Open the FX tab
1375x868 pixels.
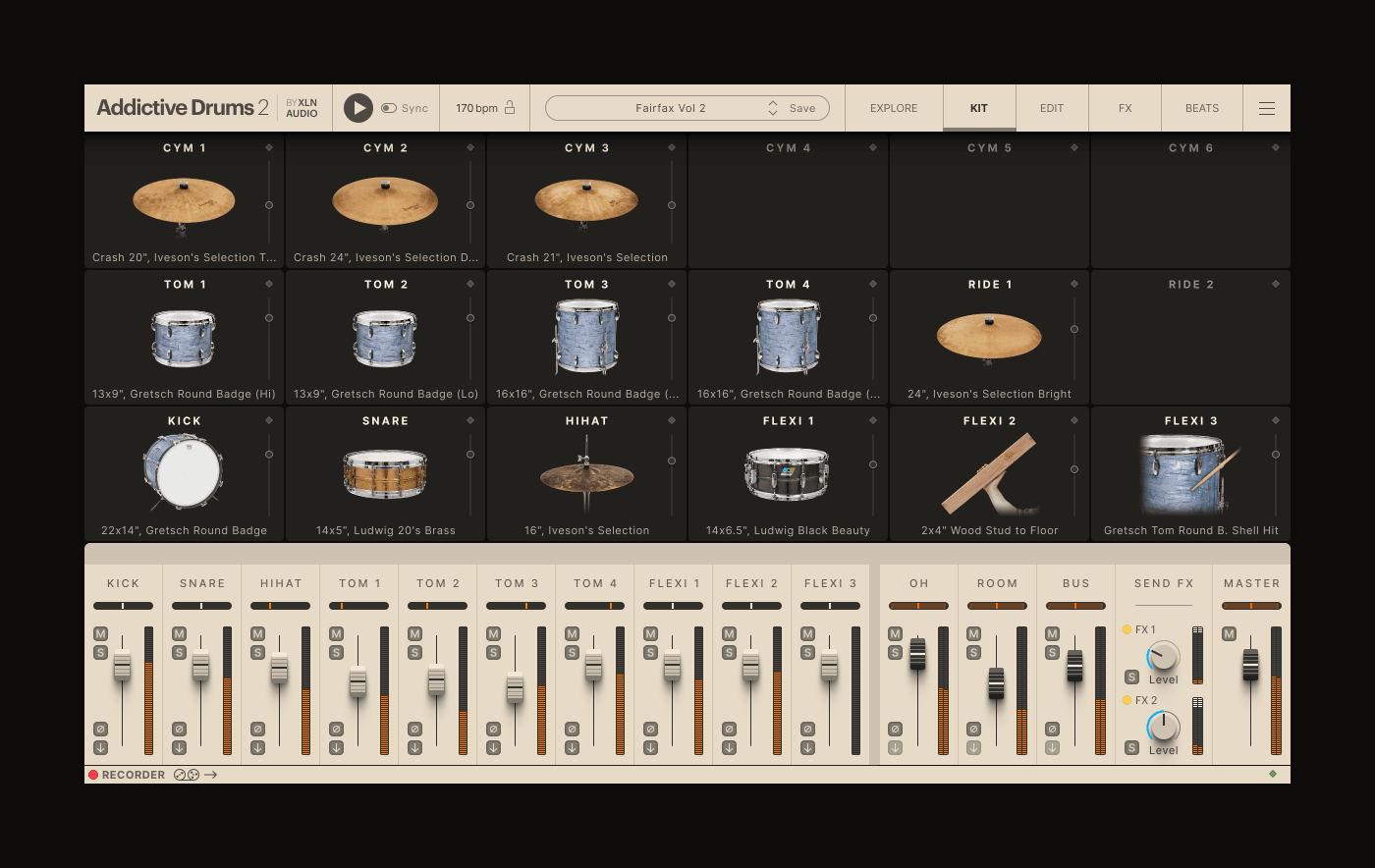[1126, 108]
